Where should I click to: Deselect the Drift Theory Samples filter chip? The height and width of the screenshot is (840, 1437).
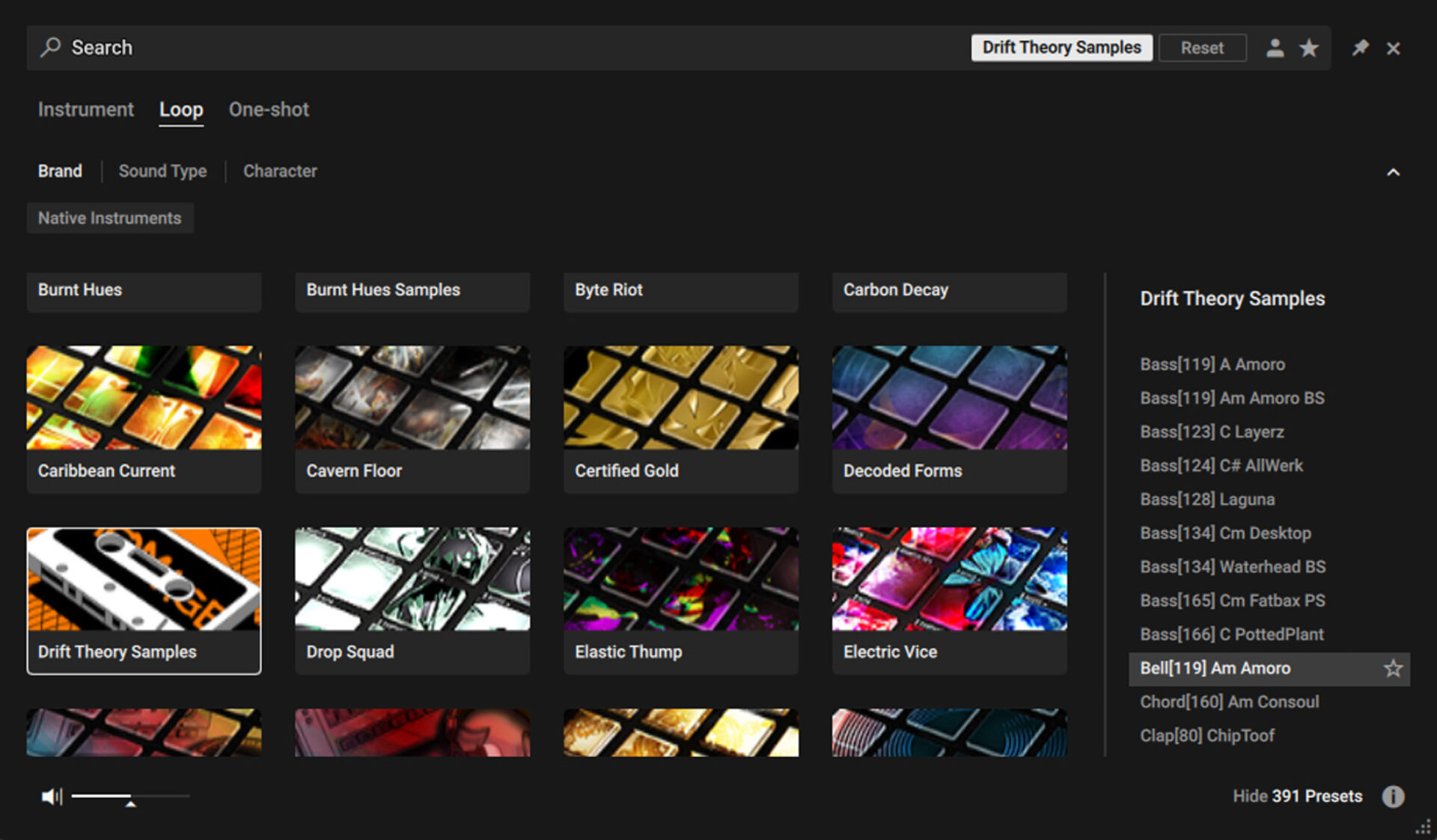point(1061,47)
